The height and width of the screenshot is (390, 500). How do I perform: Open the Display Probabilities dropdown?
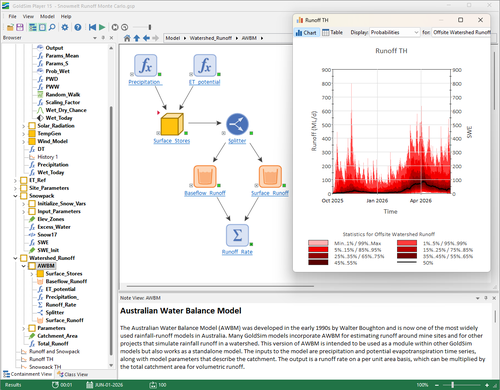[394, 32]
